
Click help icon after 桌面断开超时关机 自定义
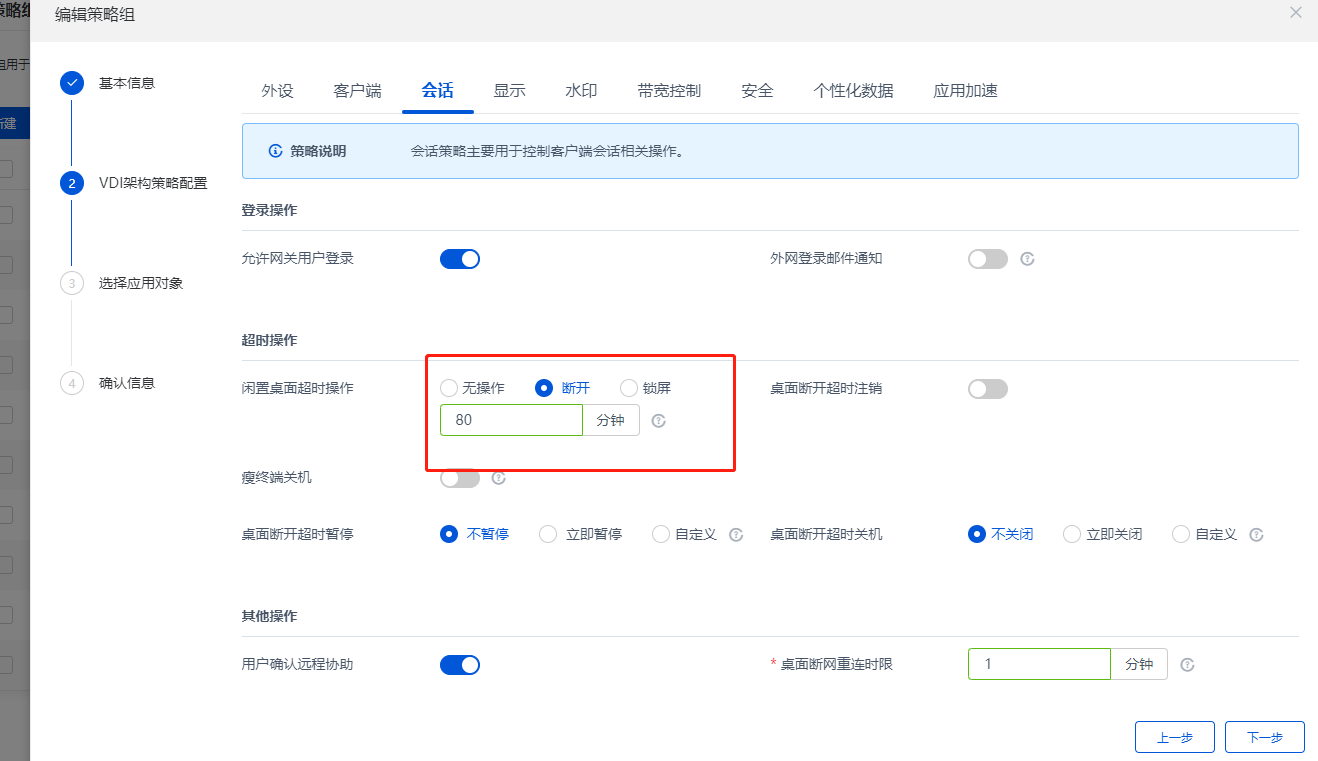1257,535
